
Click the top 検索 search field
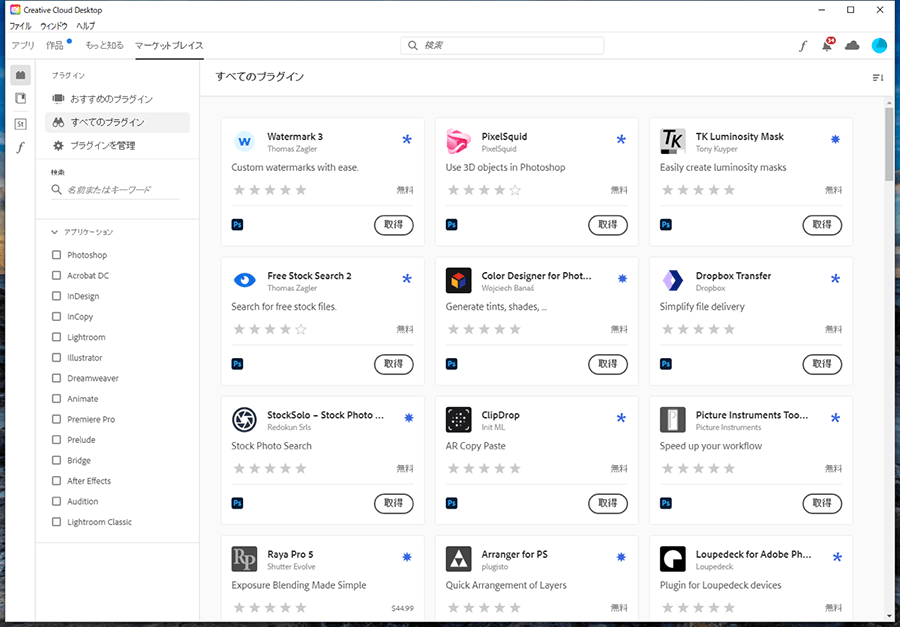point(502,45)
